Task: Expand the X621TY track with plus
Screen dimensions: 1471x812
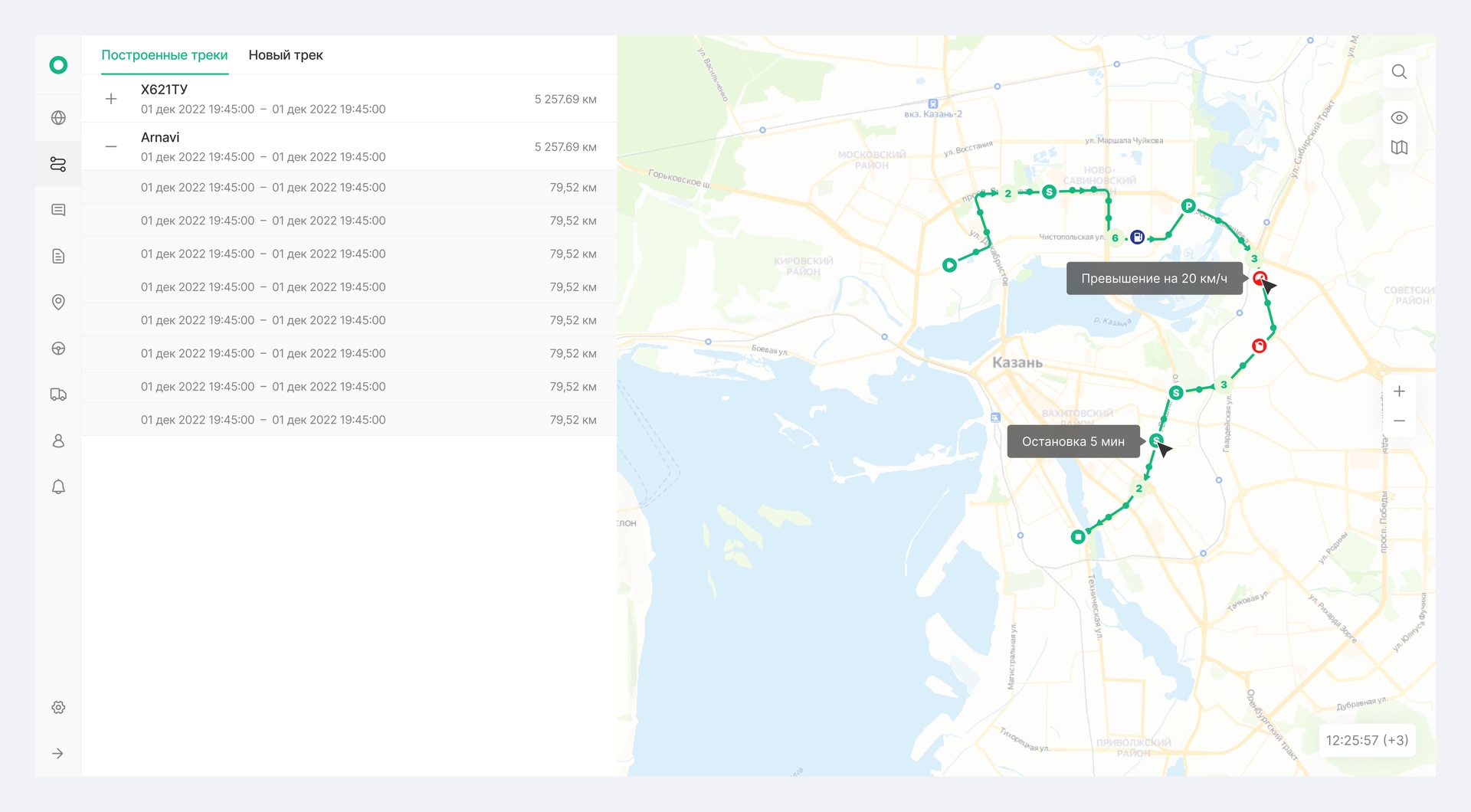Action: click(111, 99)
